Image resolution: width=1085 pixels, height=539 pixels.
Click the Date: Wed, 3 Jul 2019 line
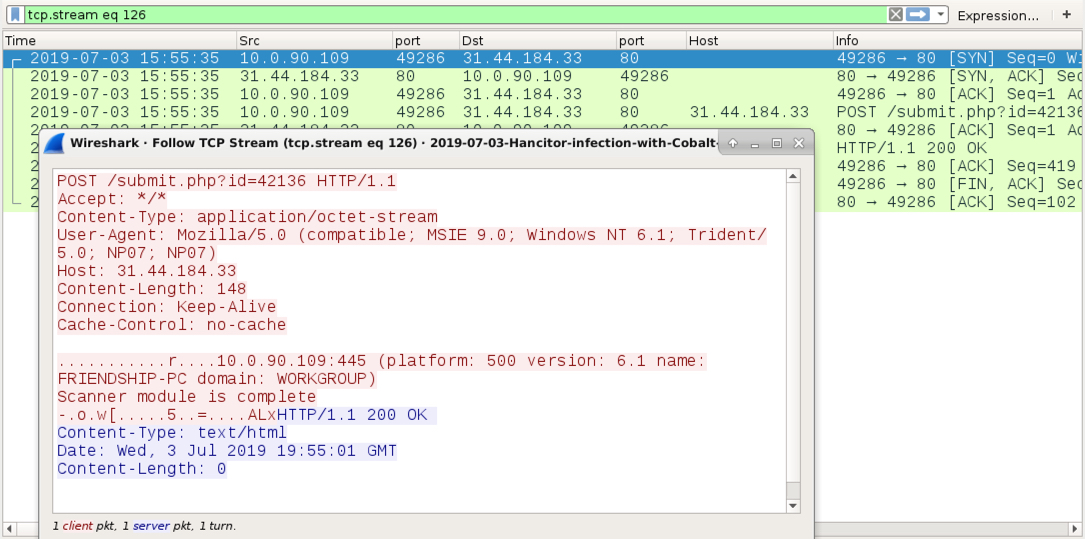[x=227, y=451]
